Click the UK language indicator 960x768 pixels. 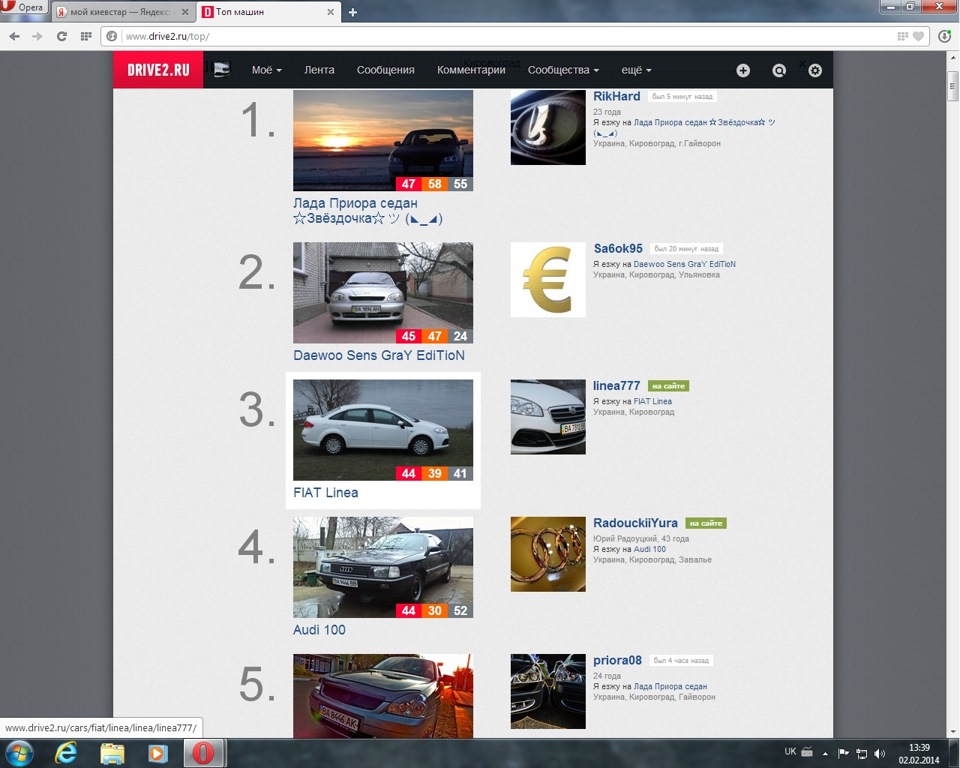pyautogui.click(x=790, y=751)
